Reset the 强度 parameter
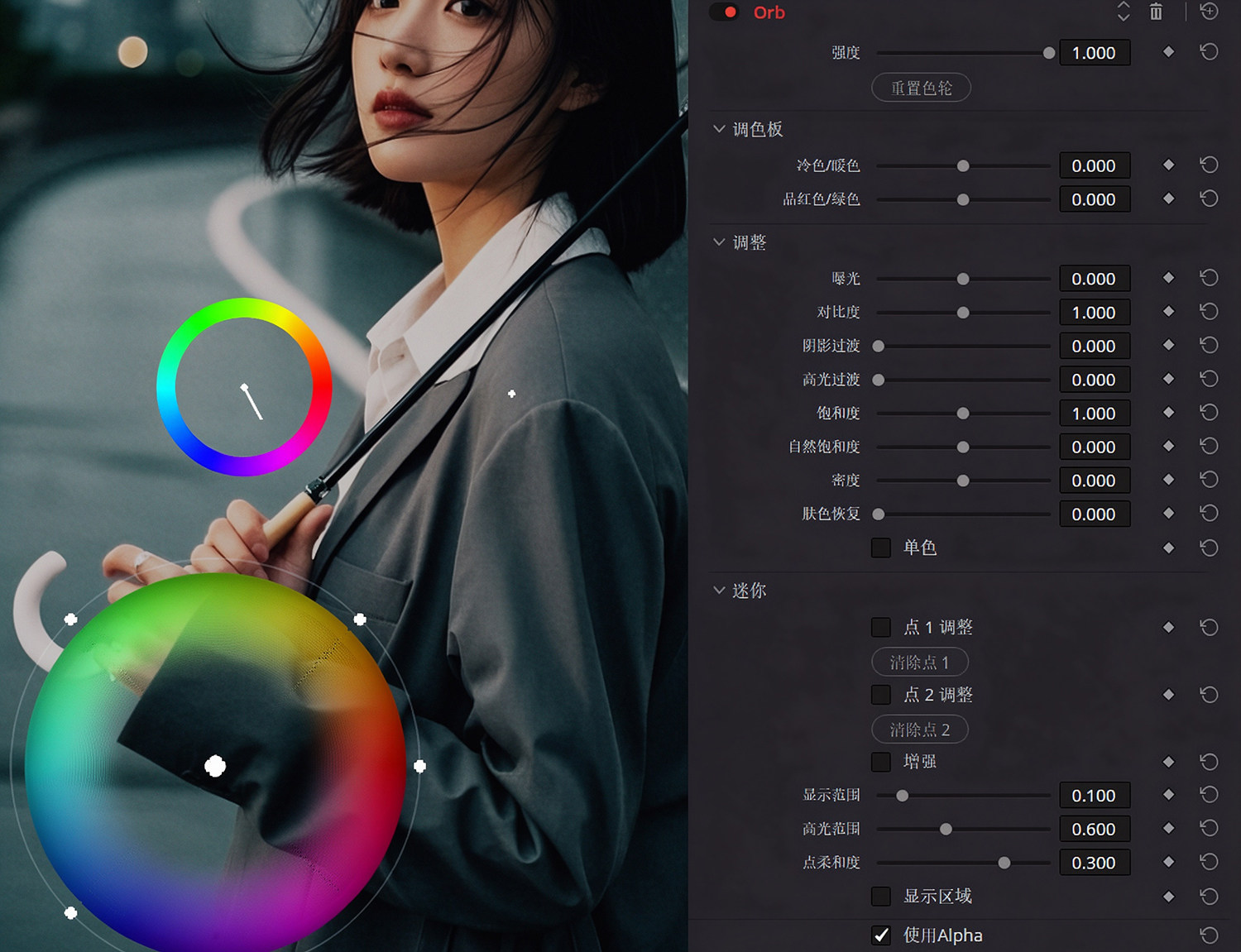Screen dimensions: 1241x952 [1209, 52]
